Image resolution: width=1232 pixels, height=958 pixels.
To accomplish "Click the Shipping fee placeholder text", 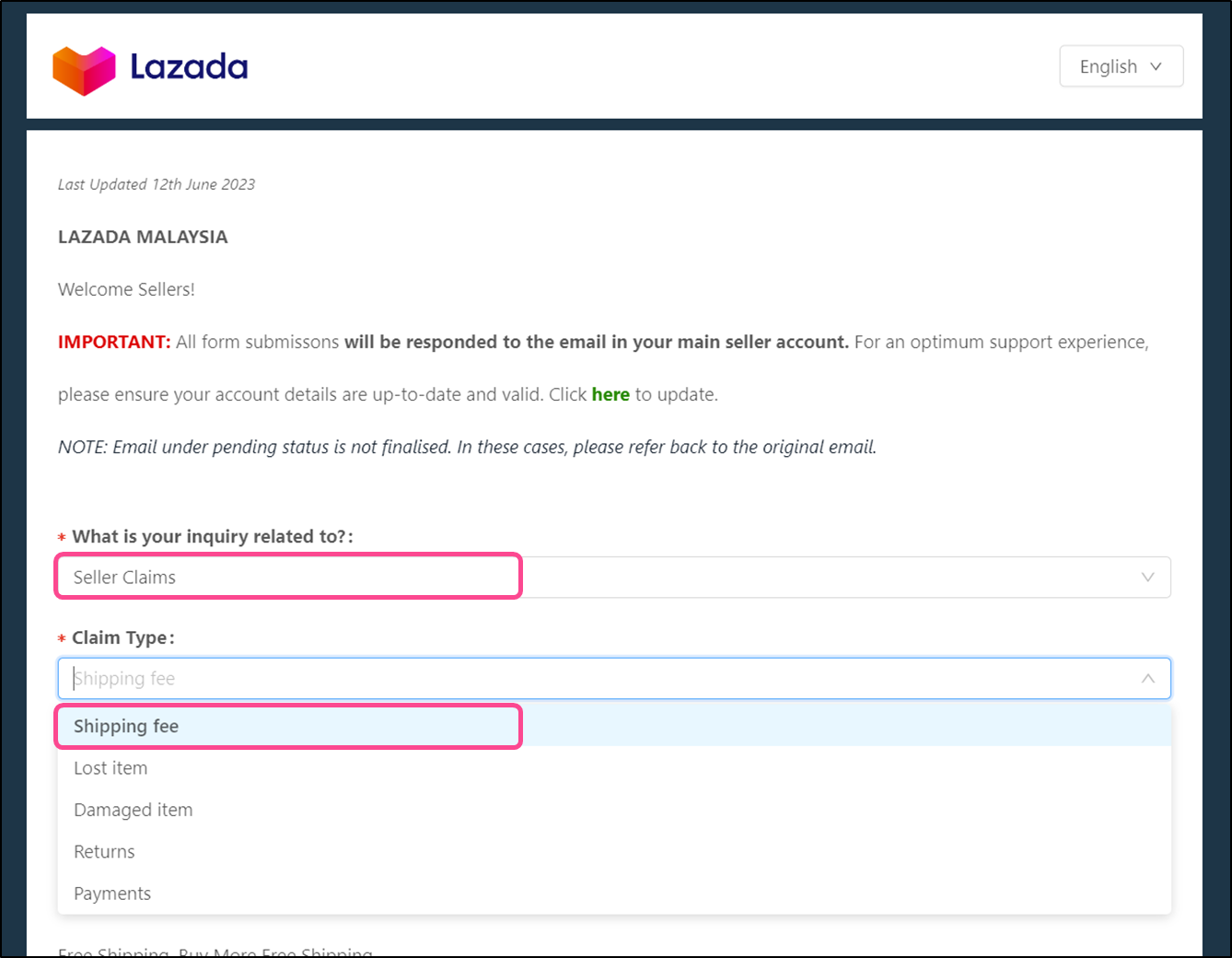I will pyautogui.click(x=124, y=678).
